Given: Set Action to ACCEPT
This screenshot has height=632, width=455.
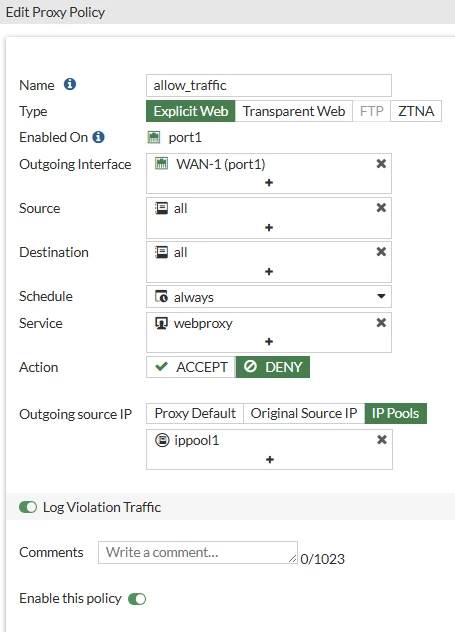Looking at the screenshot, I should 191,367.
